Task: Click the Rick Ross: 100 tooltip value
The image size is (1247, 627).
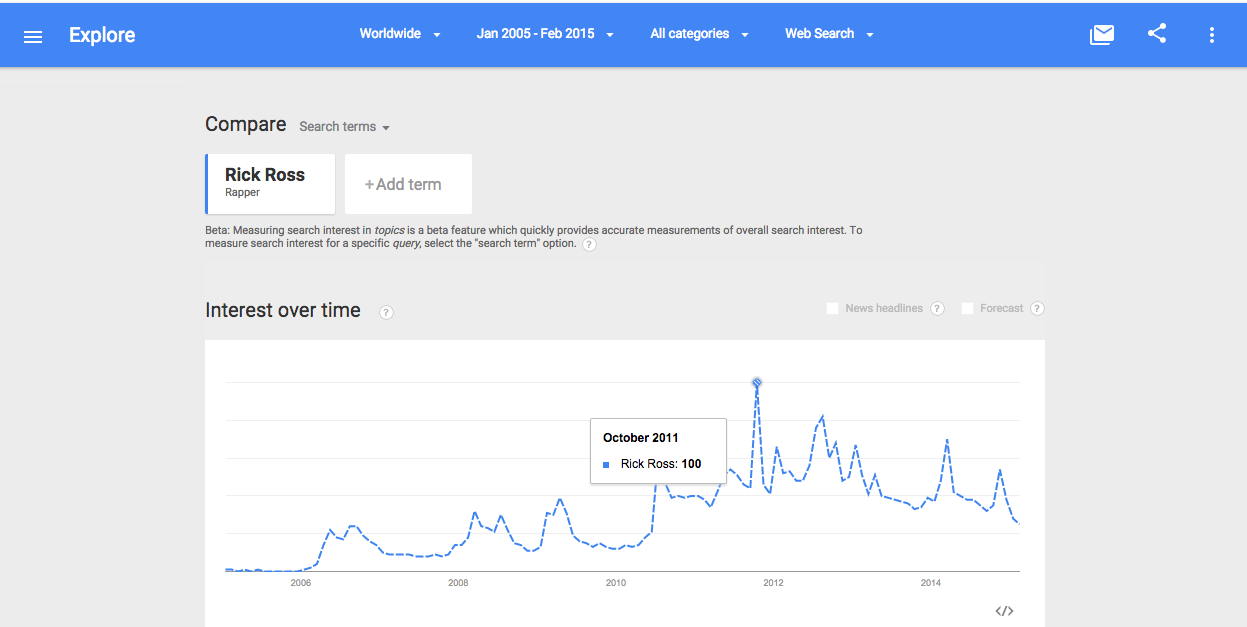Action: click(x=661, y=464)
